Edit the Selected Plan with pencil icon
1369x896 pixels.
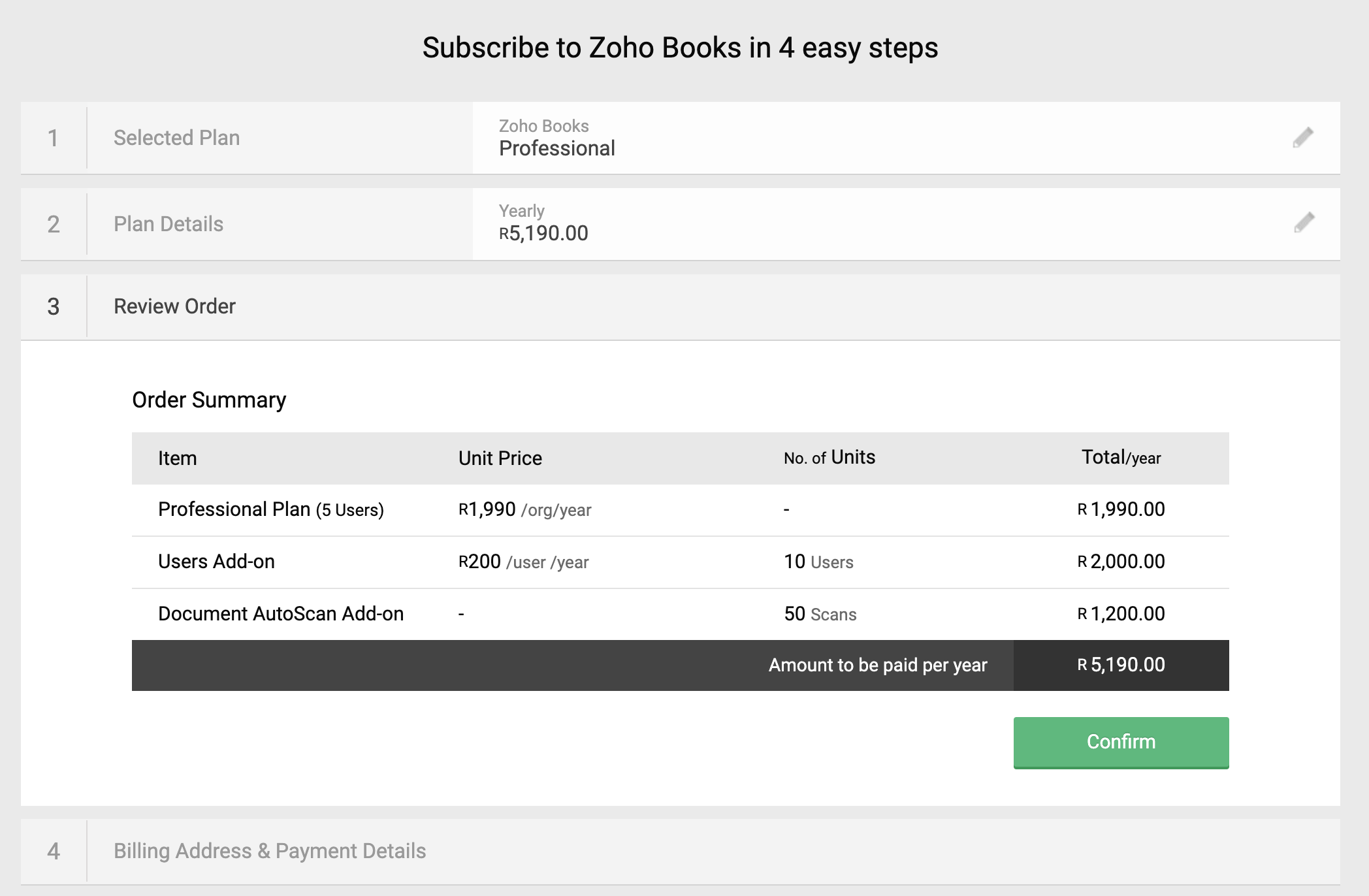[1303, 137]
